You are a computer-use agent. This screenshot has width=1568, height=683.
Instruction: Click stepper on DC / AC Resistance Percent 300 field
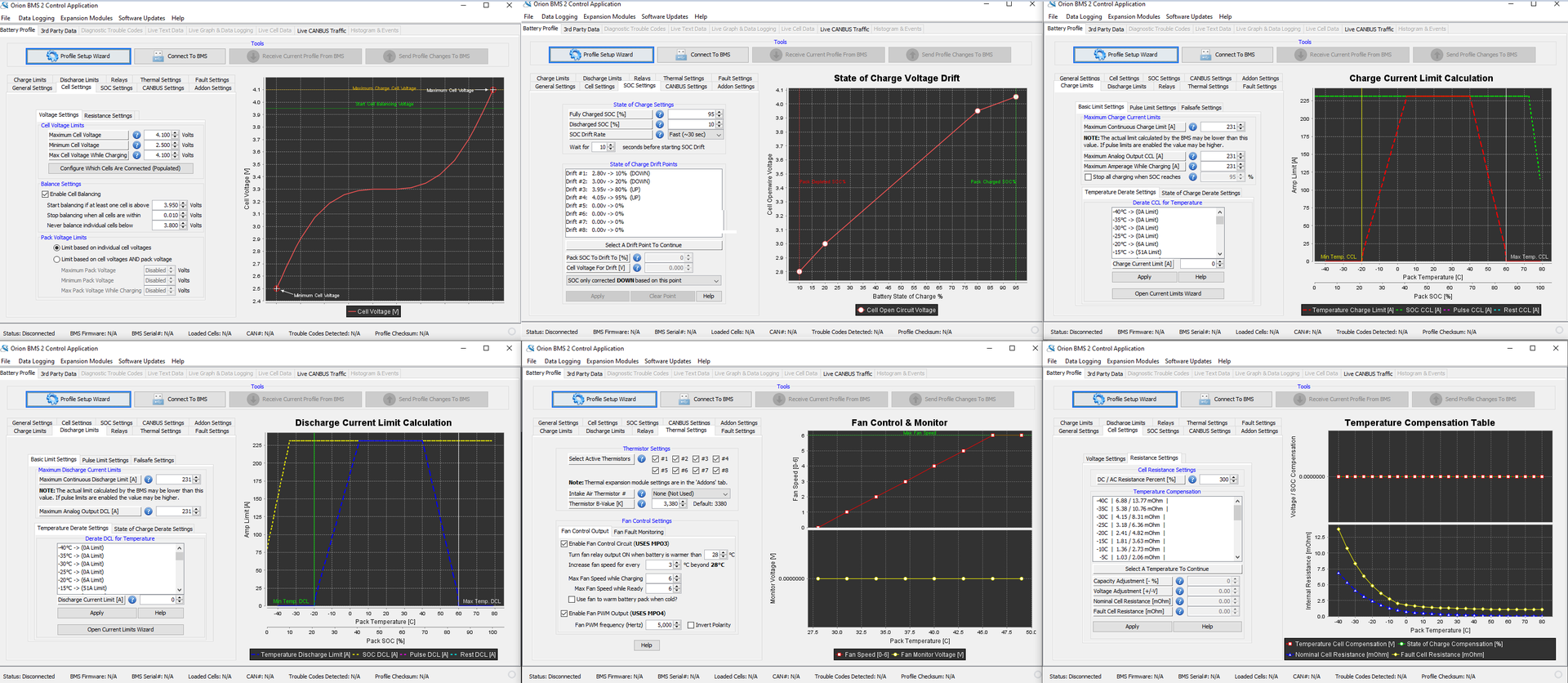1234,480
